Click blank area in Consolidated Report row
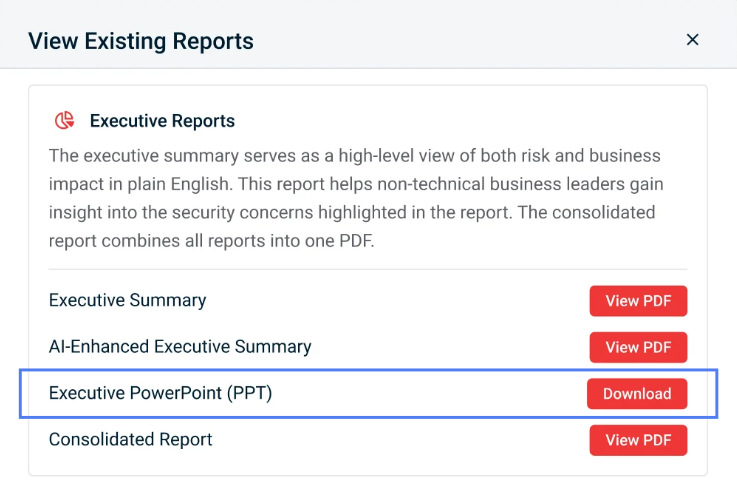This screenshot has height=488, width=737. pyautogui.click(x=400, y=440)
